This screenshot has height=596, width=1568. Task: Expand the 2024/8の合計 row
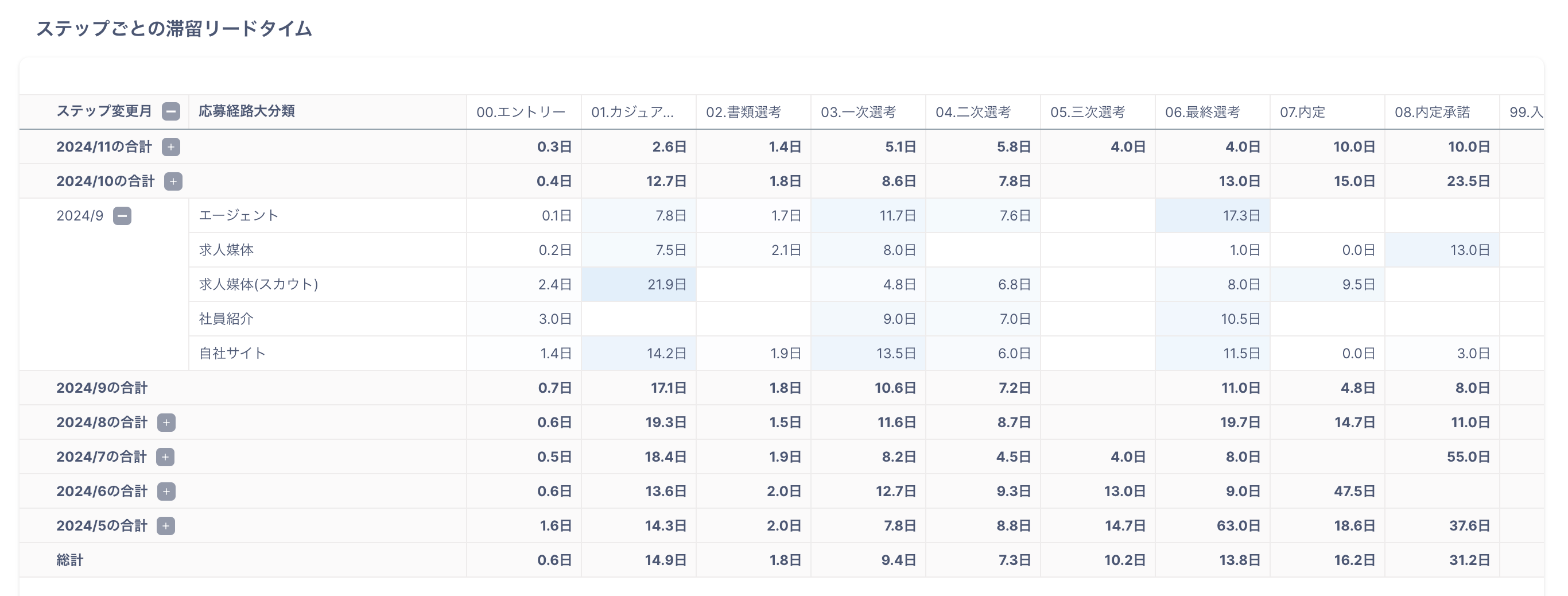pos(166,423)
